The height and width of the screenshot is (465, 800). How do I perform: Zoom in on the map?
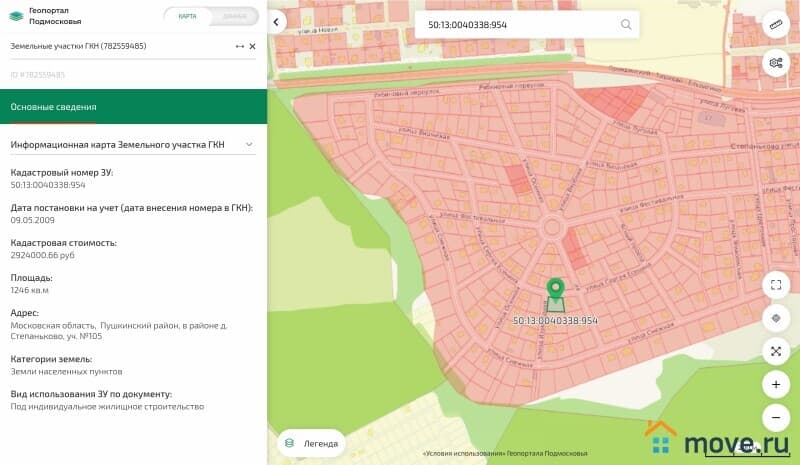pyautogui.click(x=776, y=384)
